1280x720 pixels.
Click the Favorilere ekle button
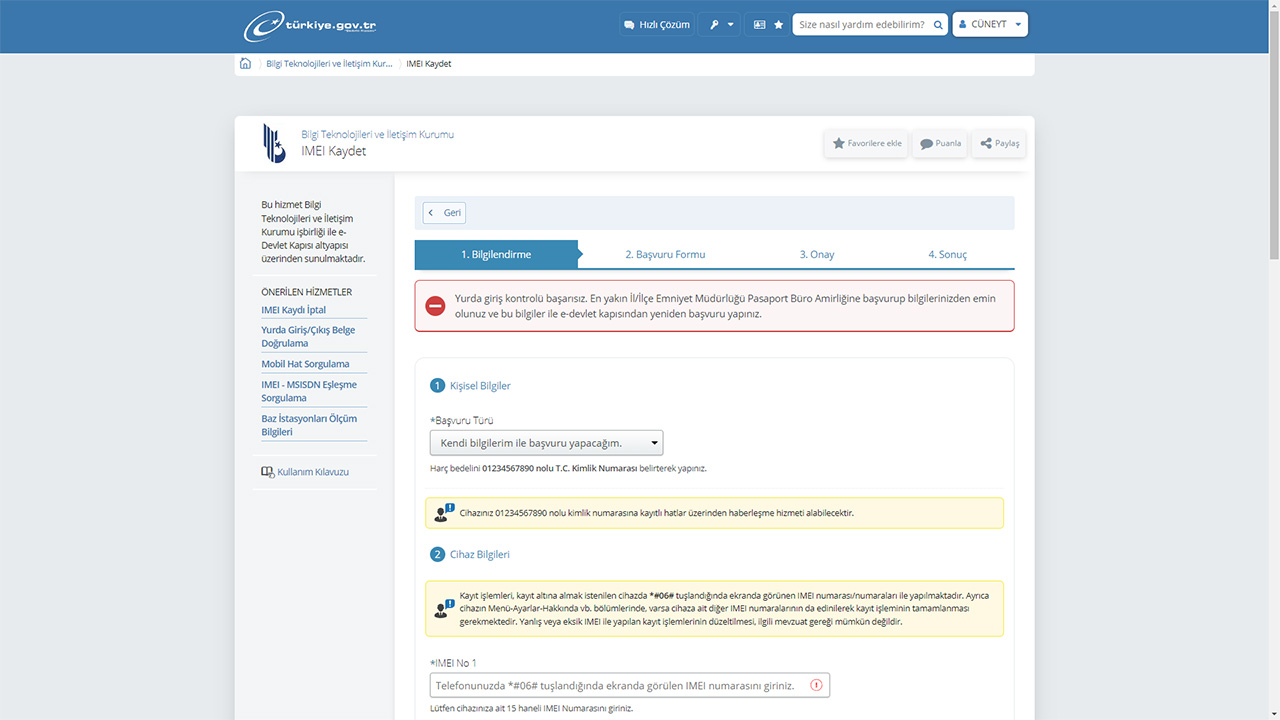[867, 144]
